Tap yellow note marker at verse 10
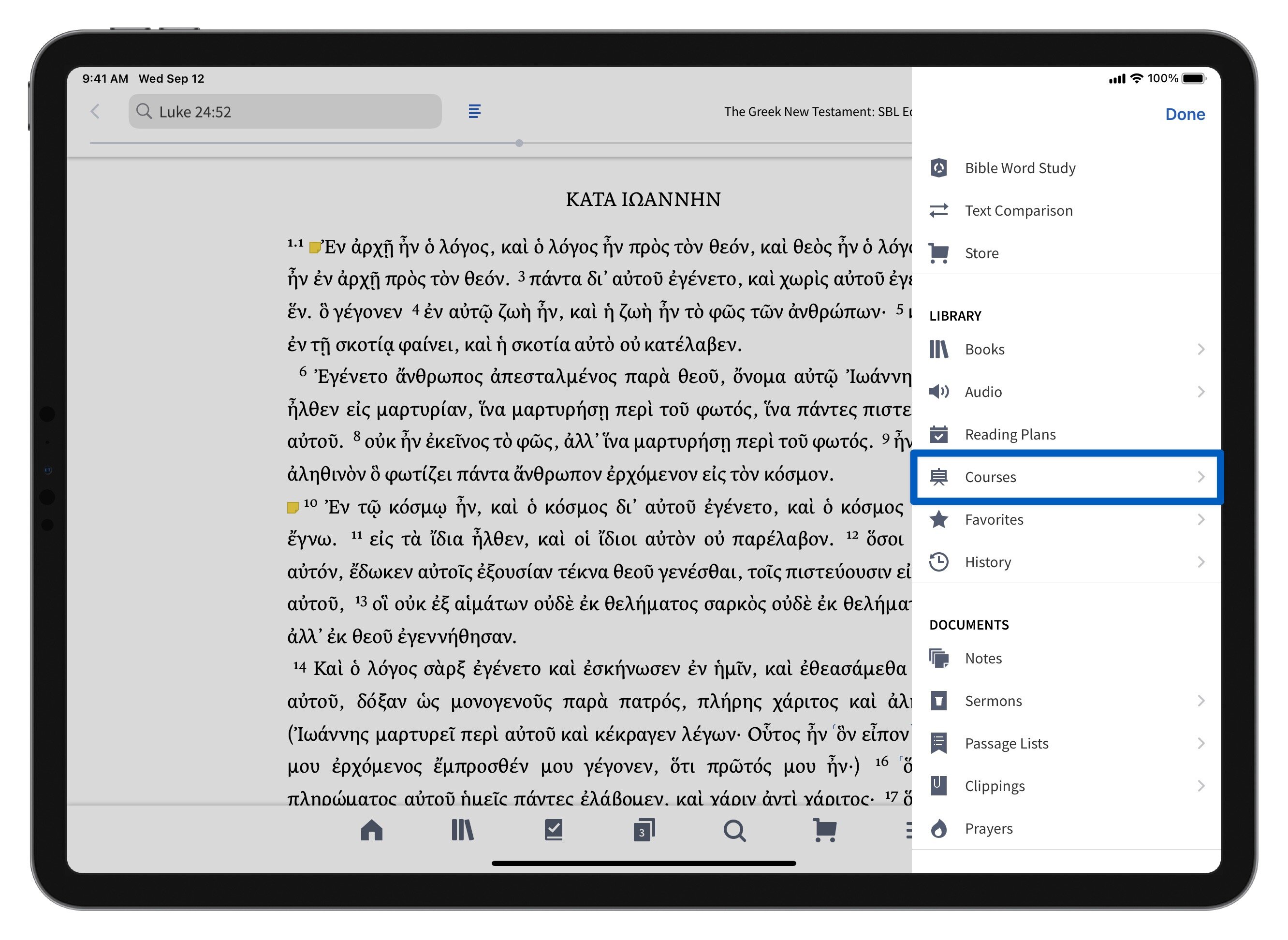Screen dimensions: 1288x940 pyautogui.click(x=293, y=508)
